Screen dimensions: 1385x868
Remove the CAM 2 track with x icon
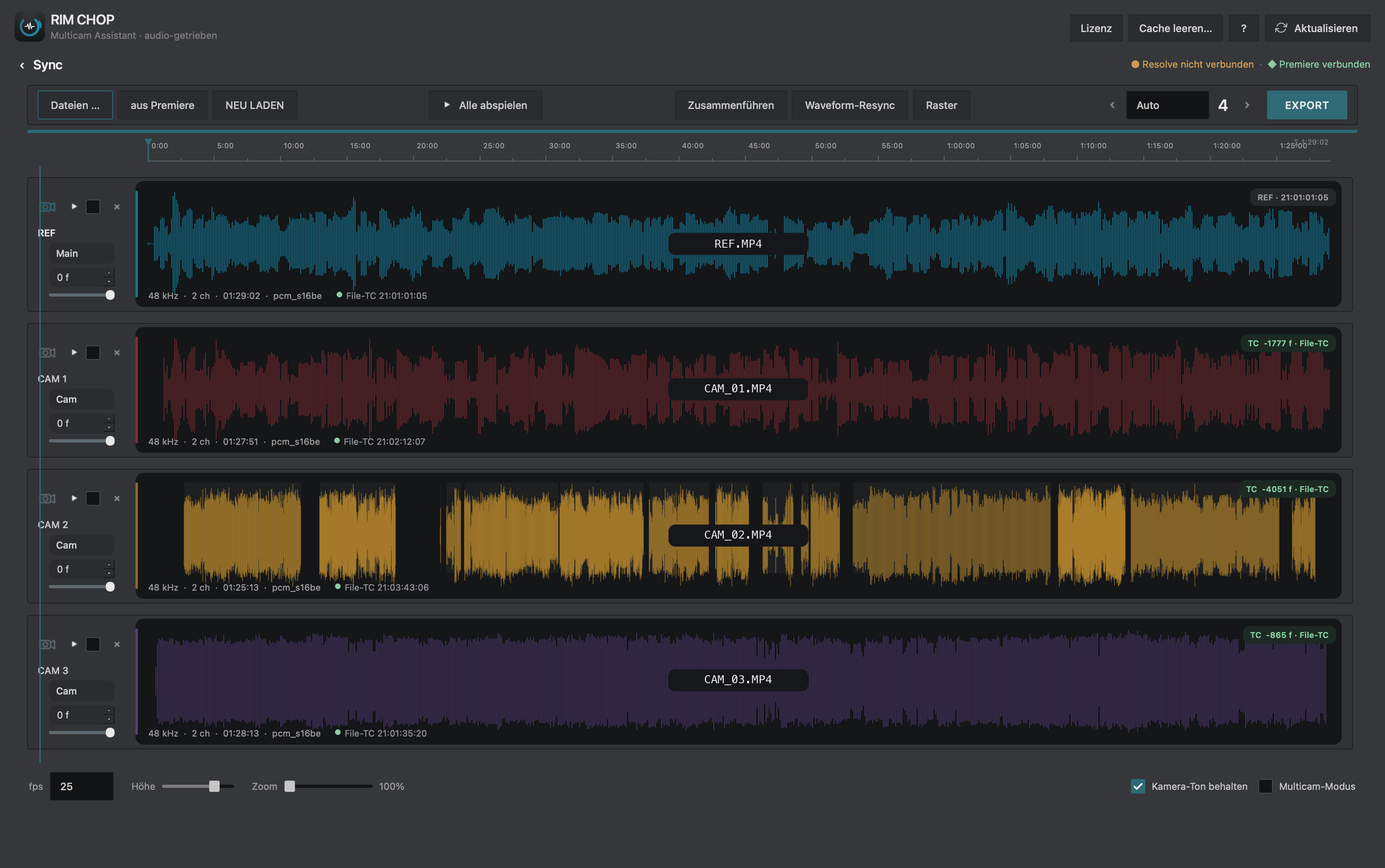(117, 498)
